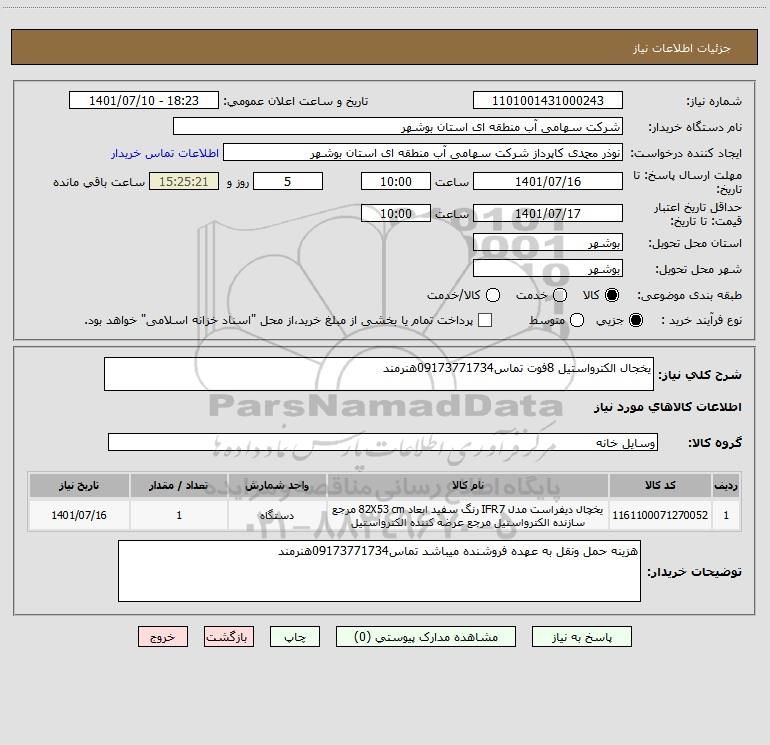This screenshot has height=745, width=770.
Task: Click the پاسخ به نیاز button
Action: [x=581, y=637]
